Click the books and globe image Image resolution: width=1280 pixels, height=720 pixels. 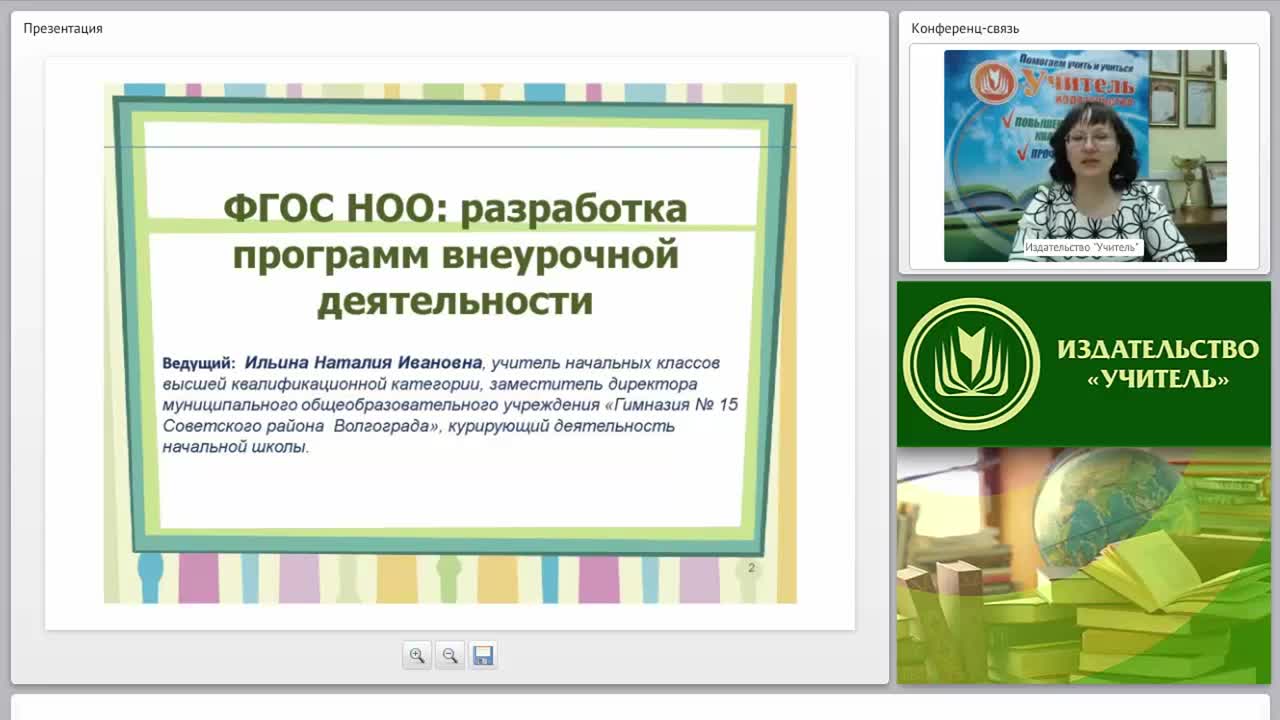[x=1084, y=566]
